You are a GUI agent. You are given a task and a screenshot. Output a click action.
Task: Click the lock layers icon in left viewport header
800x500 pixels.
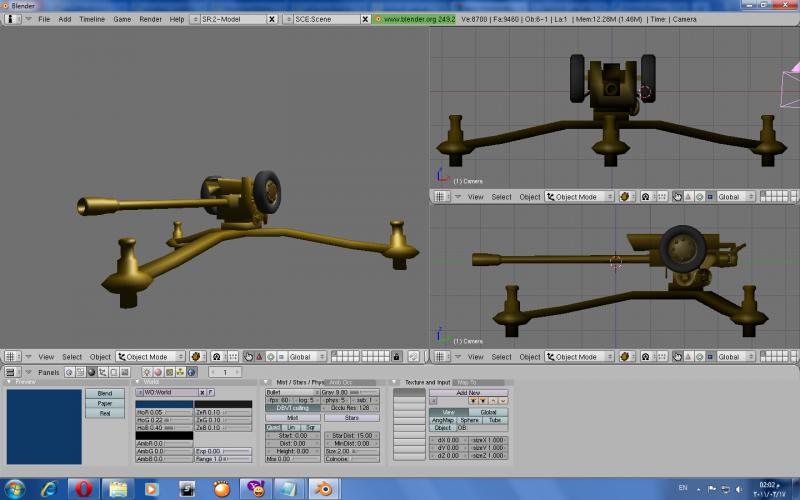(x=397, y=357)
